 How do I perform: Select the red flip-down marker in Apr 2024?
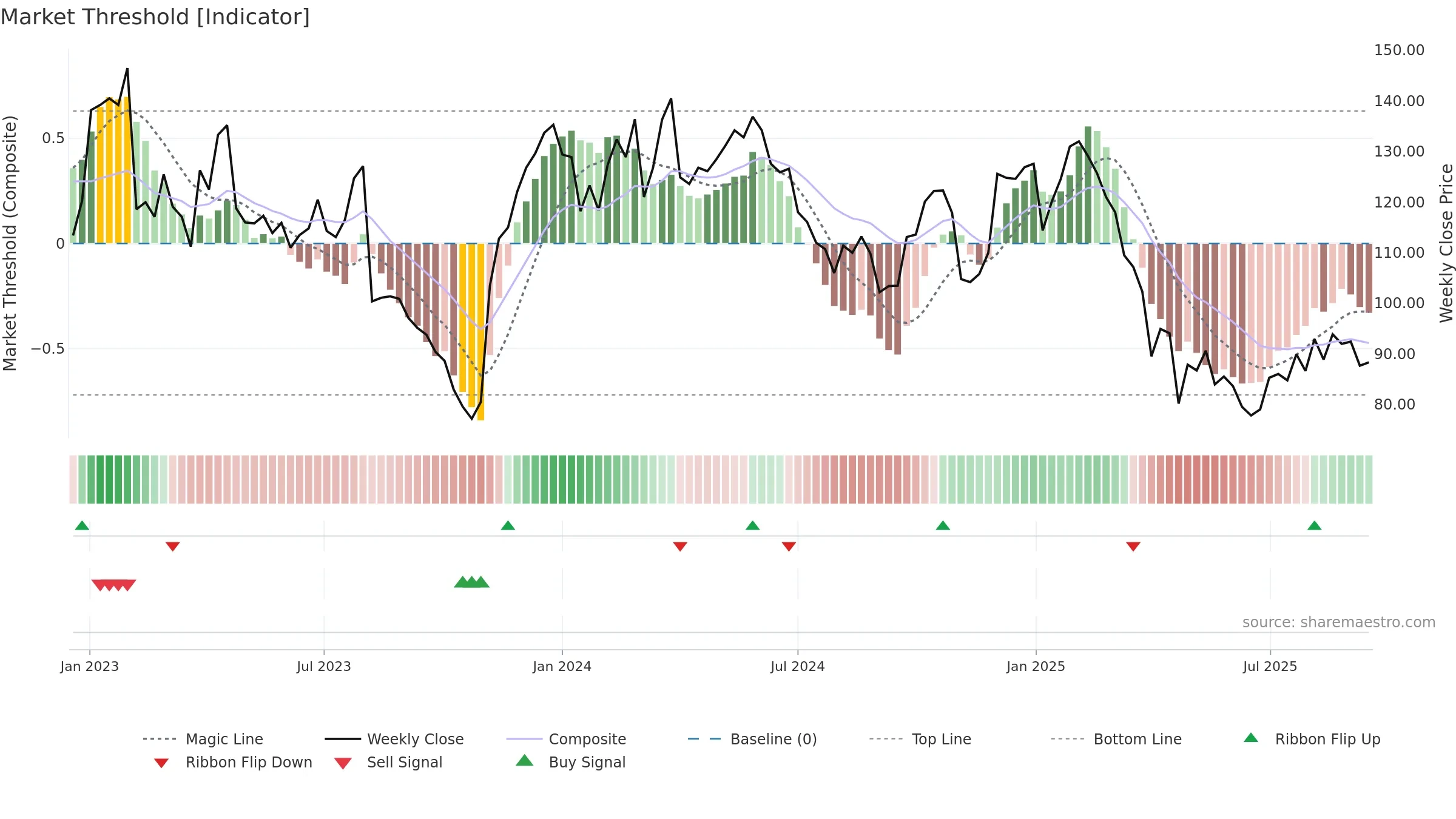coord(680,547)
